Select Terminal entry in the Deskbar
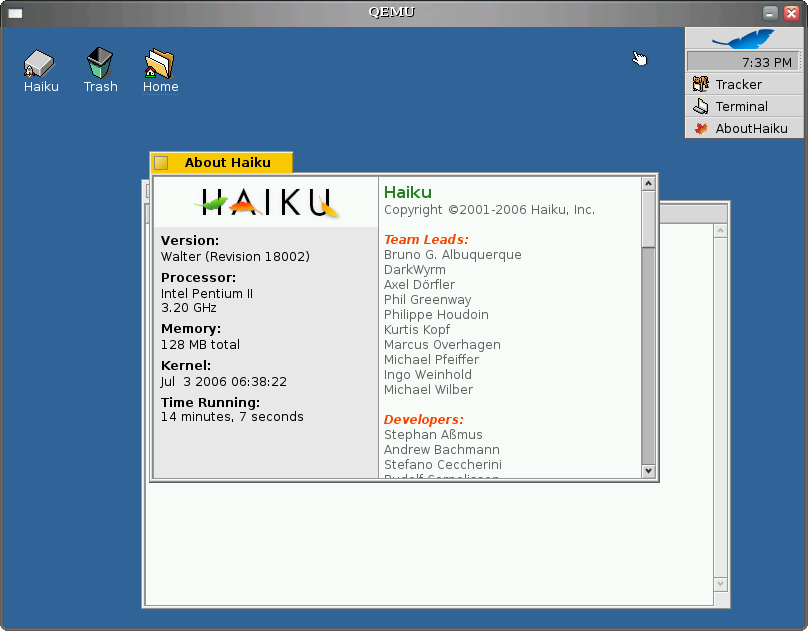Viewport: 808px width, 631px height. click(x=744, y=106)
